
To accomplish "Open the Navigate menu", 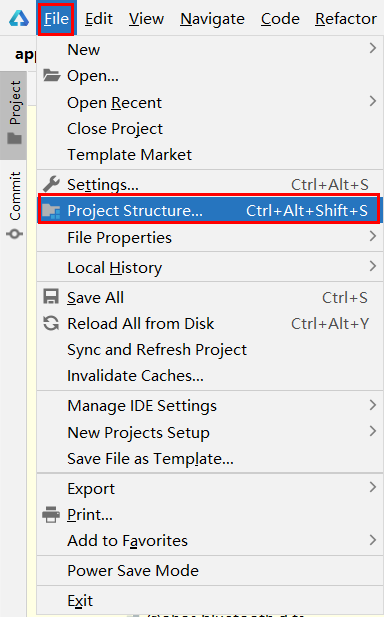I will (212, 18).
